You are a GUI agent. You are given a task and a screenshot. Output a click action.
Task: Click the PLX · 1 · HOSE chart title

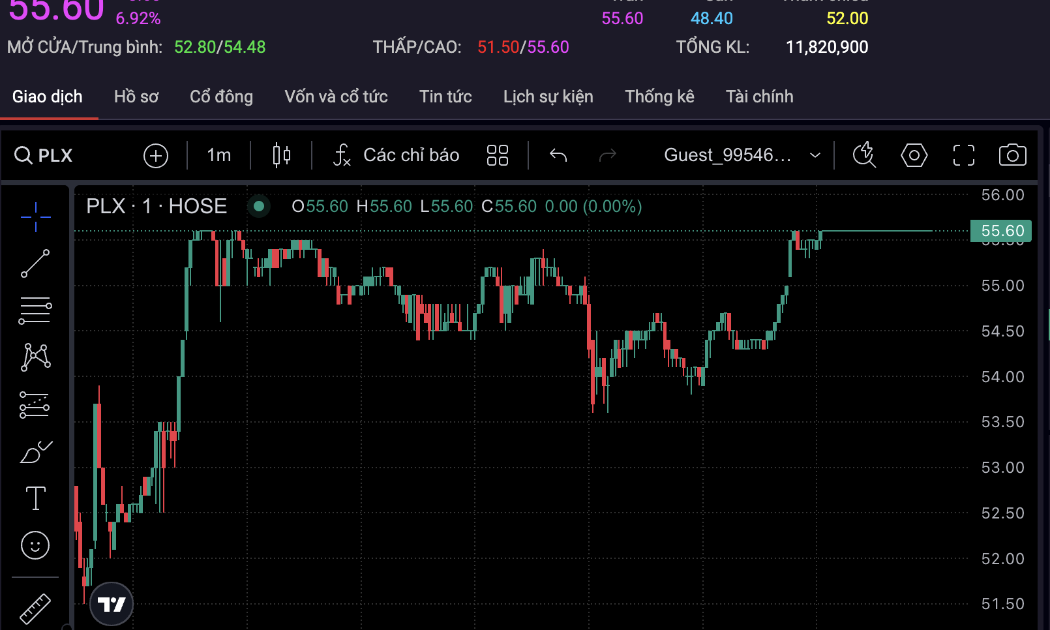point(157,206)
